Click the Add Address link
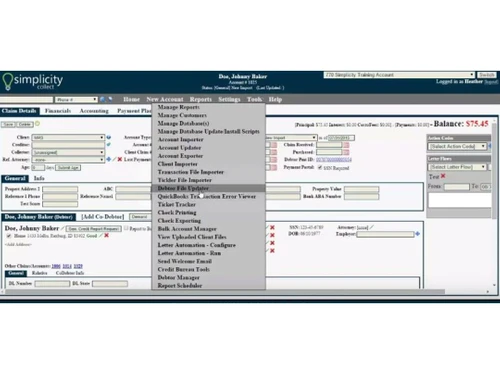Image resolution: width=500 pixels, height=375 pixels. [18, 244]
